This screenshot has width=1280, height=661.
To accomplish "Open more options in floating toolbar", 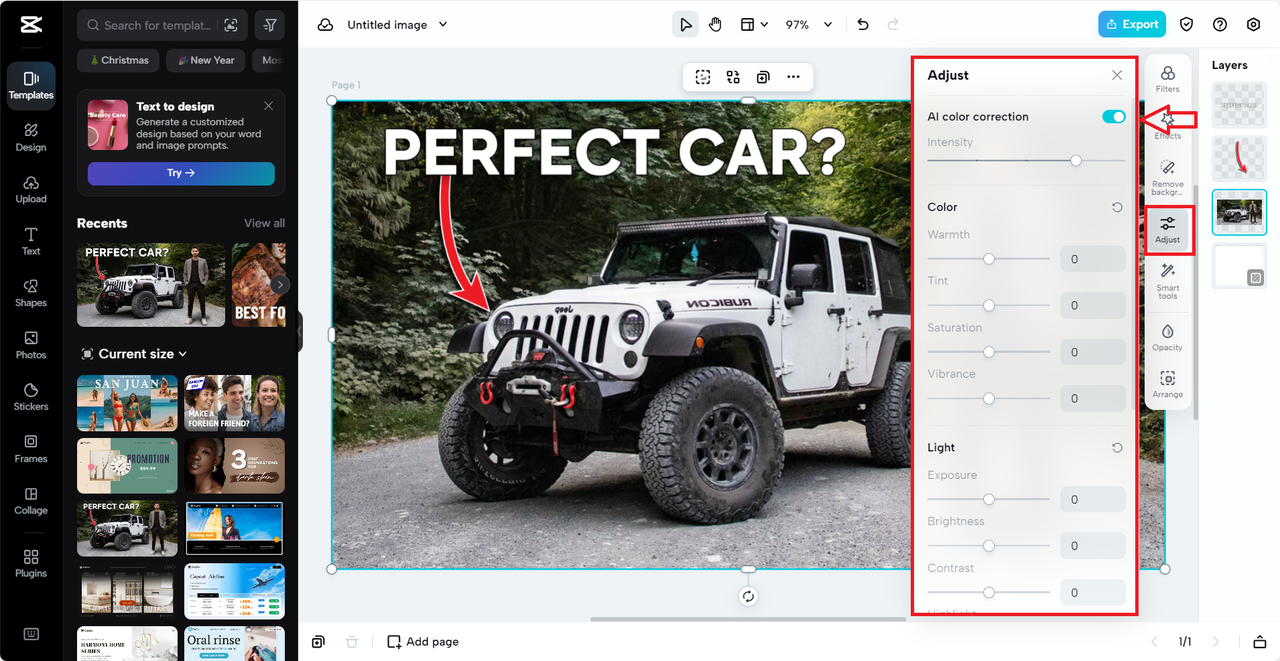I will point(793,77).
